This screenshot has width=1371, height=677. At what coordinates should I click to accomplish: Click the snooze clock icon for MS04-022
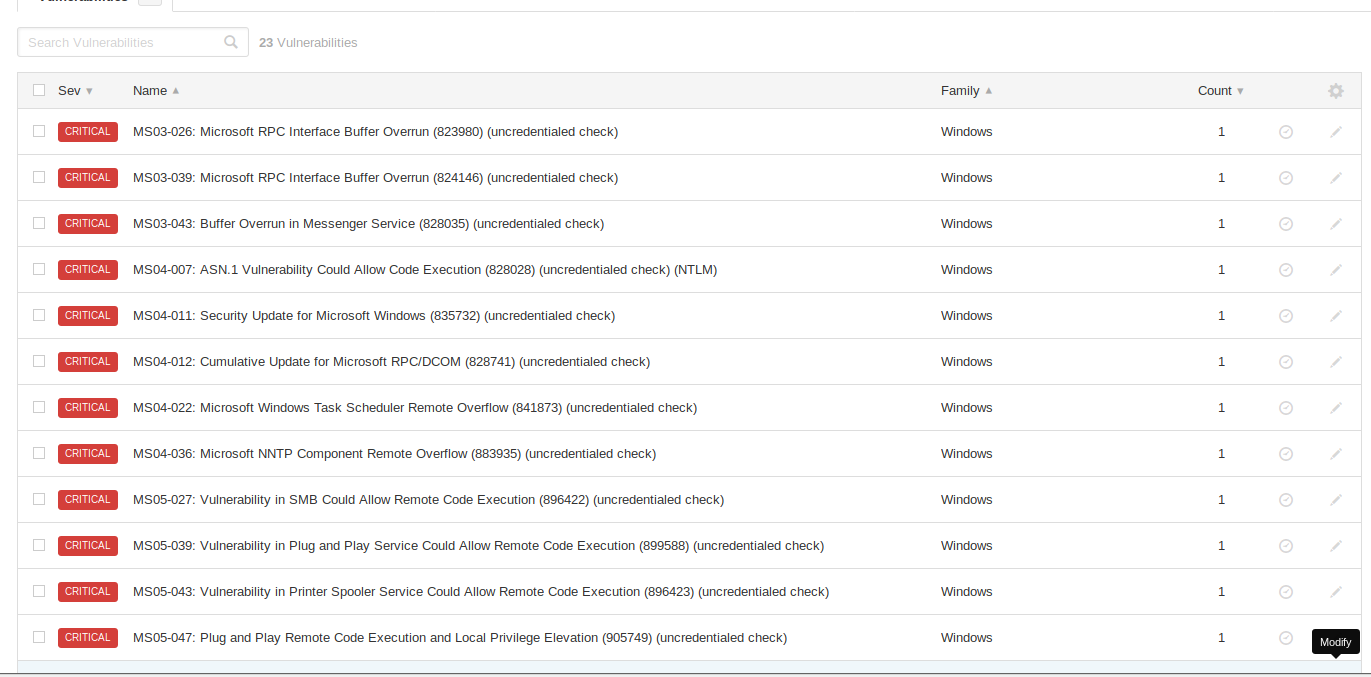pos(1286,408)
